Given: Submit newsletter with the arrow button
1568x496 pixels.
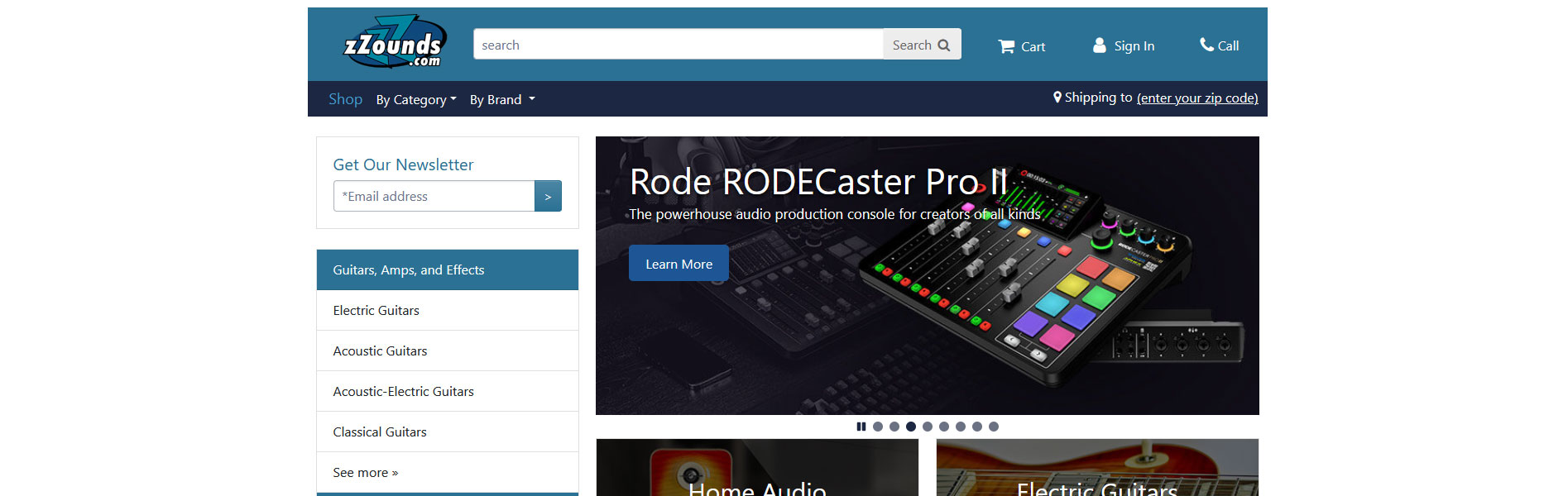Looking at the screenshot, I should [x=548, y=196].
